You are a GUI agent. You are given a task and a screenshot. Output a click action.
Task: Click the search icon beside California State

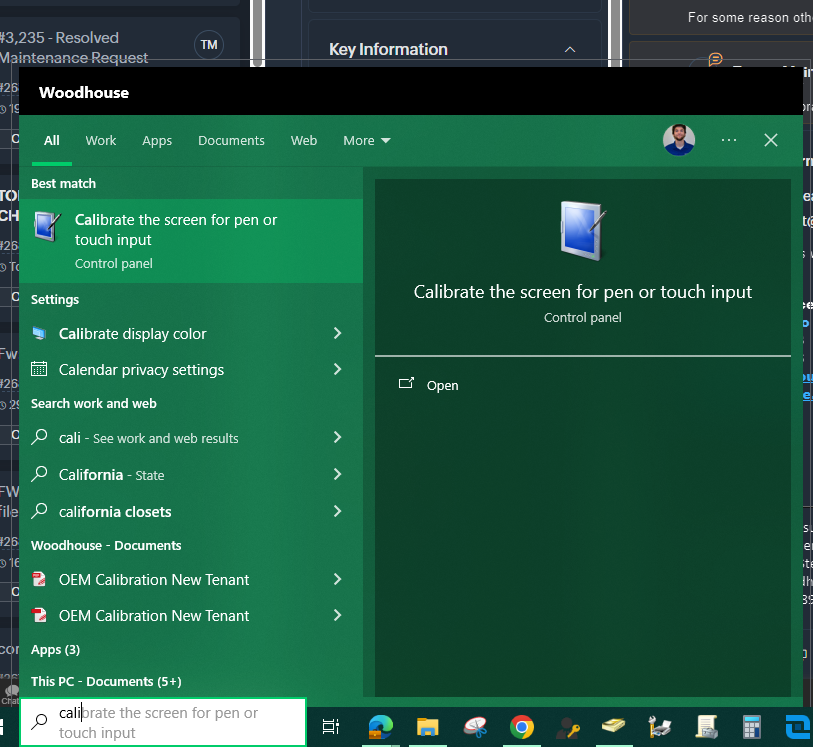[39, 474]
